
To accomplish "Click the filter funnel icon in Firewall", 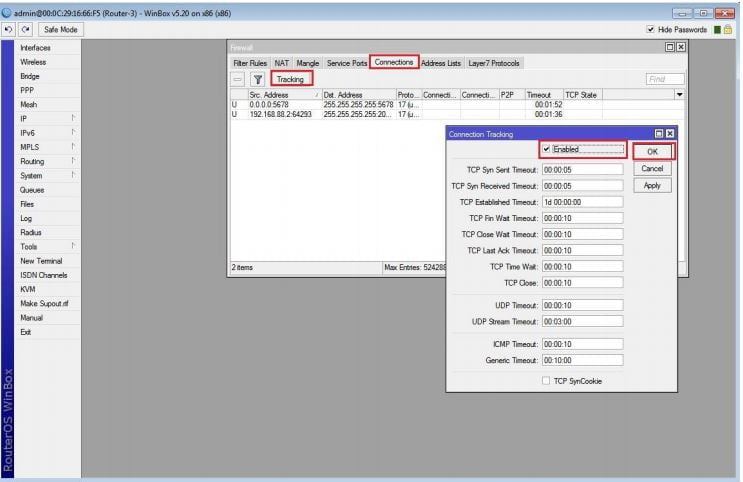I will tap(257, 79).
